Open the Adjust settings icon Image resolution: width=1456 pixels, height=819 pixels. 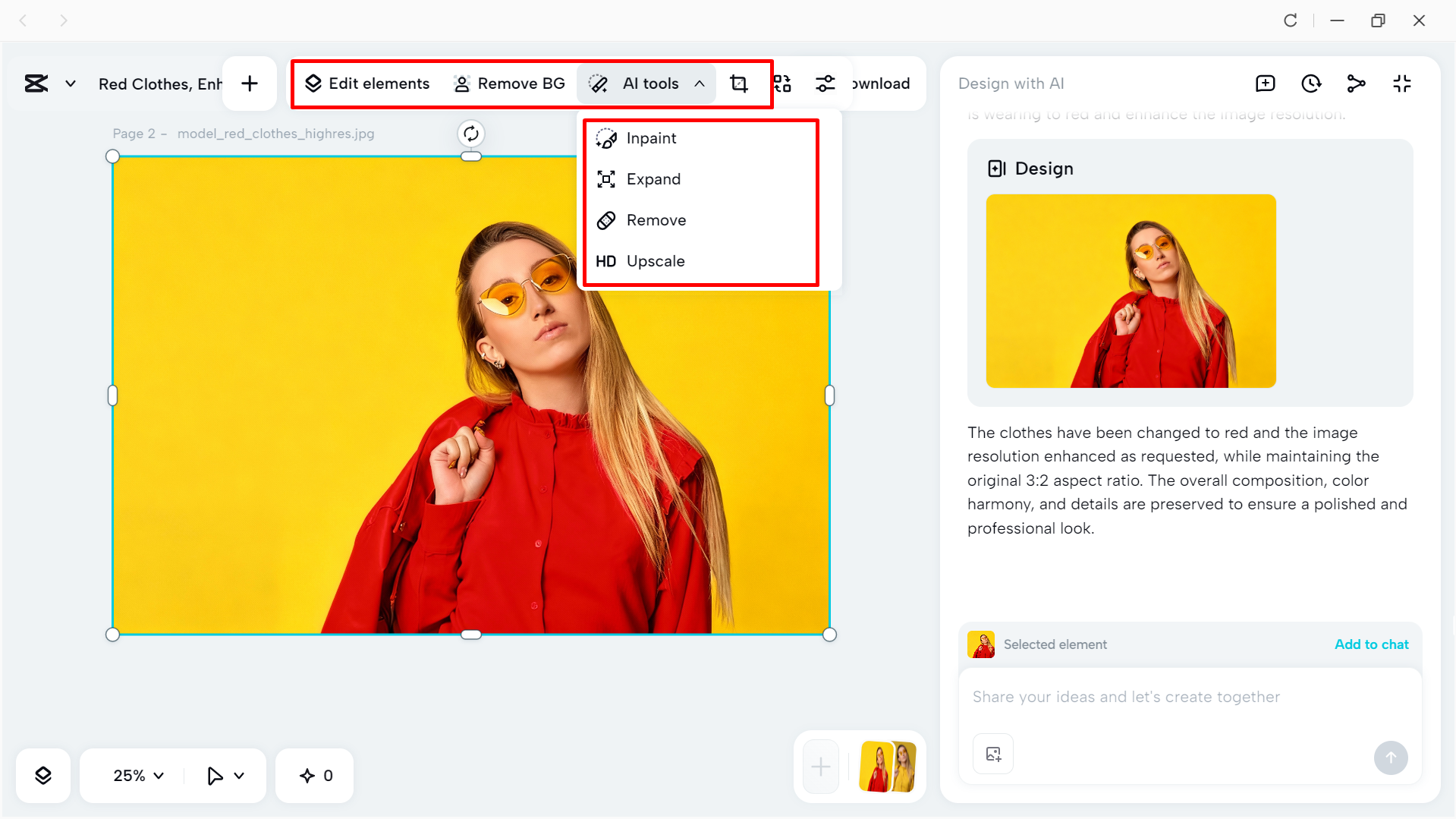[x=825, y=83]
